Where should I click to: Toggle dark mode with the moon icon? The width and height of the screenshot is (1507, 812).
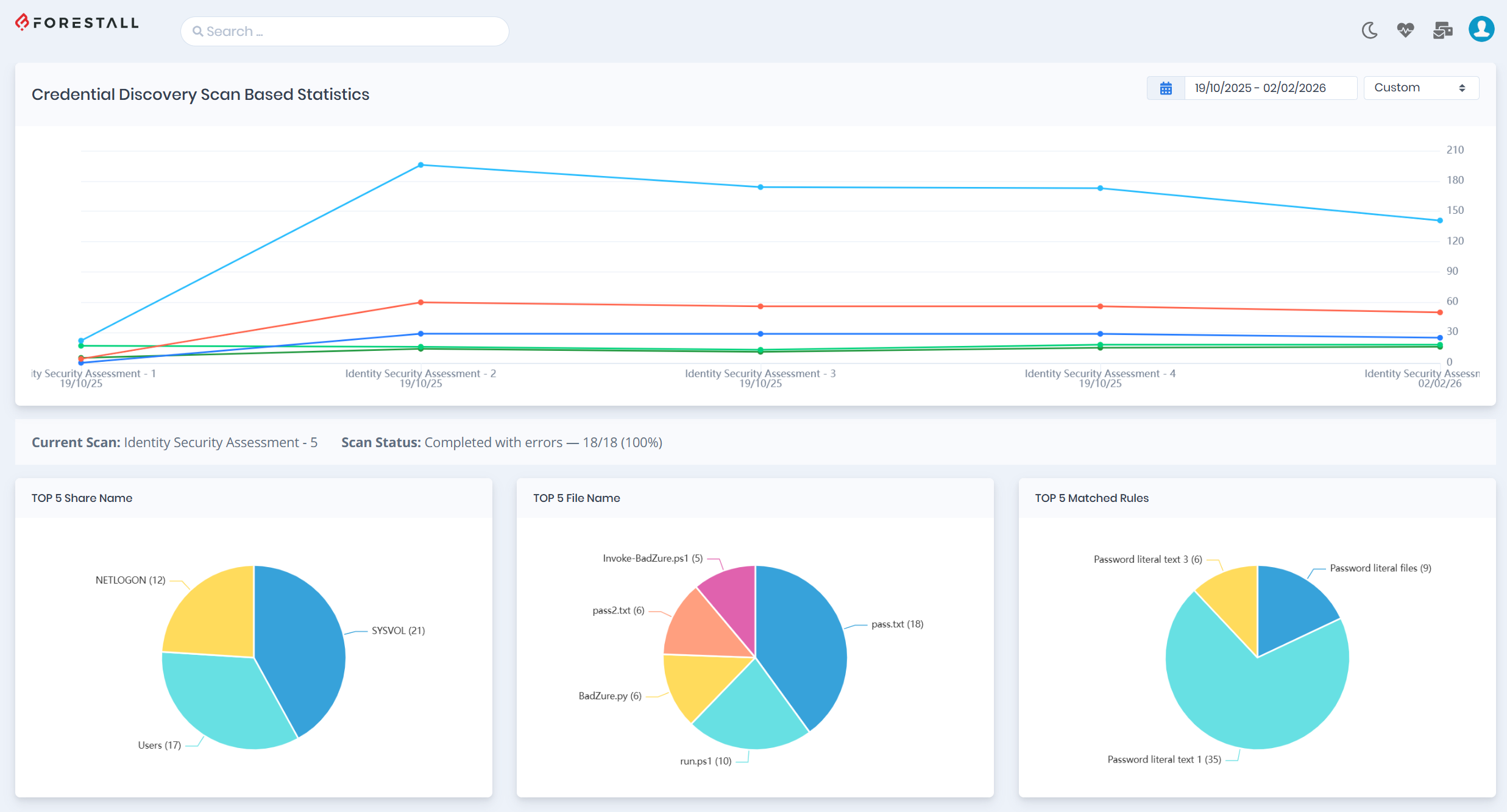click(x=1369, y=30)
